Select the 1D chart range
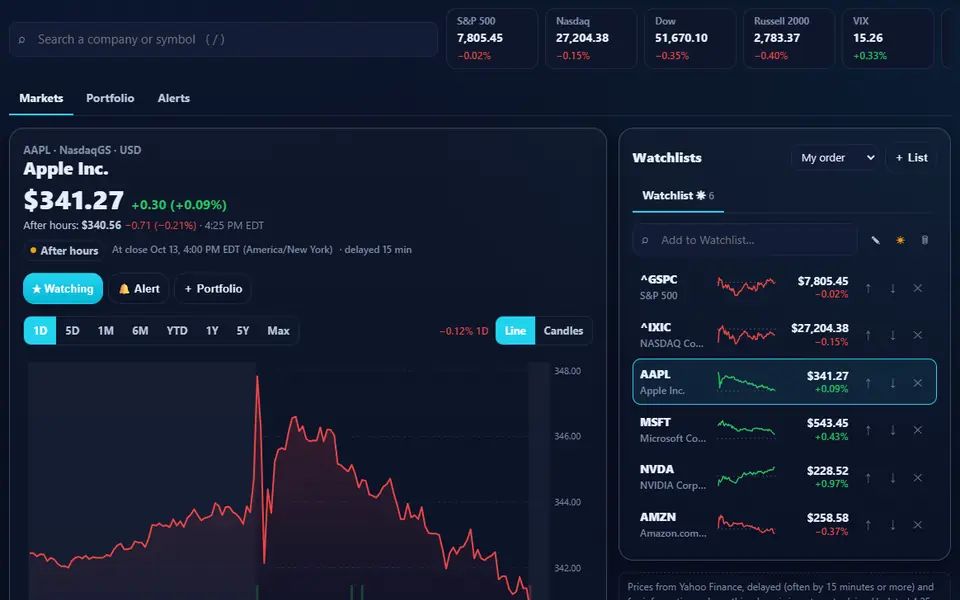The image size is (960, 600). (40, 331)
